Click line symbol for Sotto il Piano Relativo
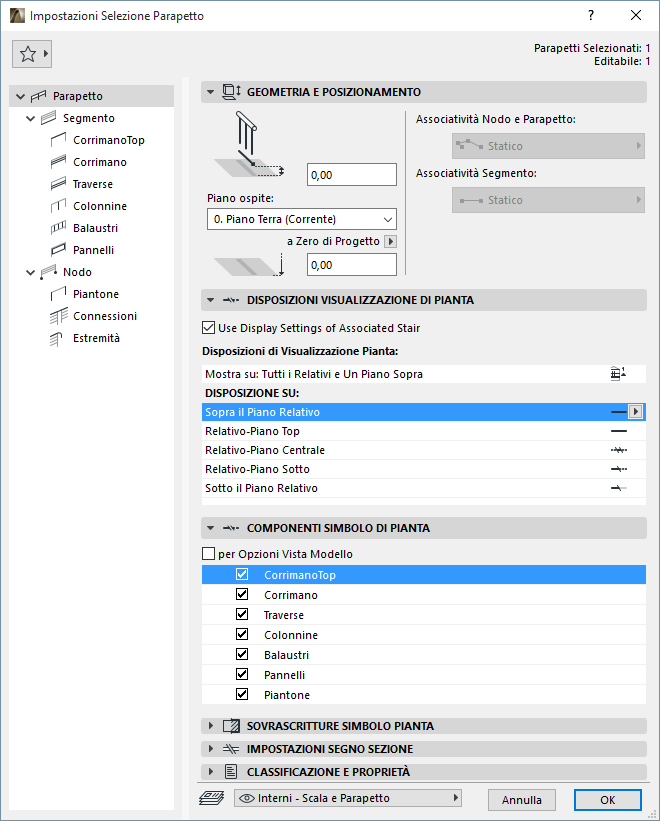The height and width of the screenshot is (821, 660). (619, 488)
